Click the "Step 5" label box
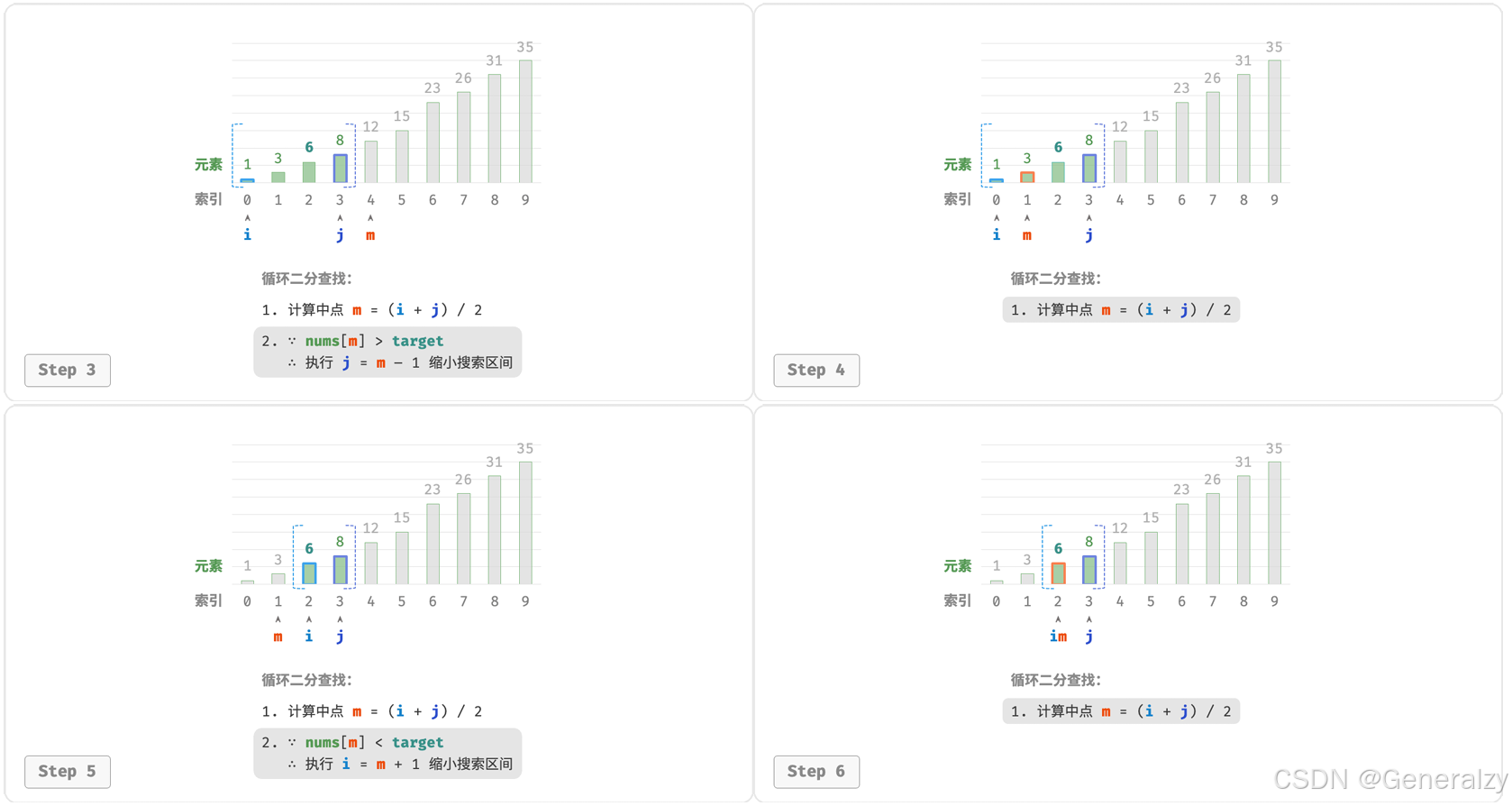 coord(68,771)
